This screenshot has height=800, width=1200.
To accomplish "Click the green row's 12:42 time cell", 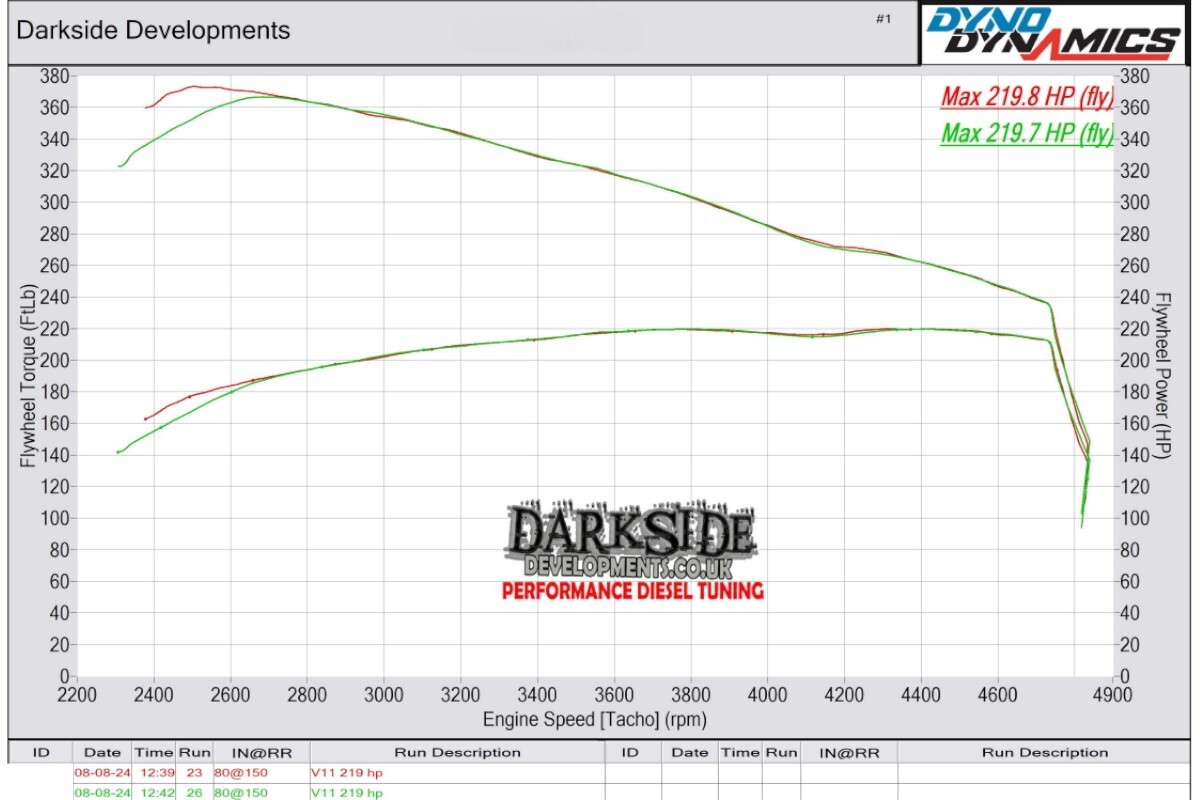I will tap(154, 793).
